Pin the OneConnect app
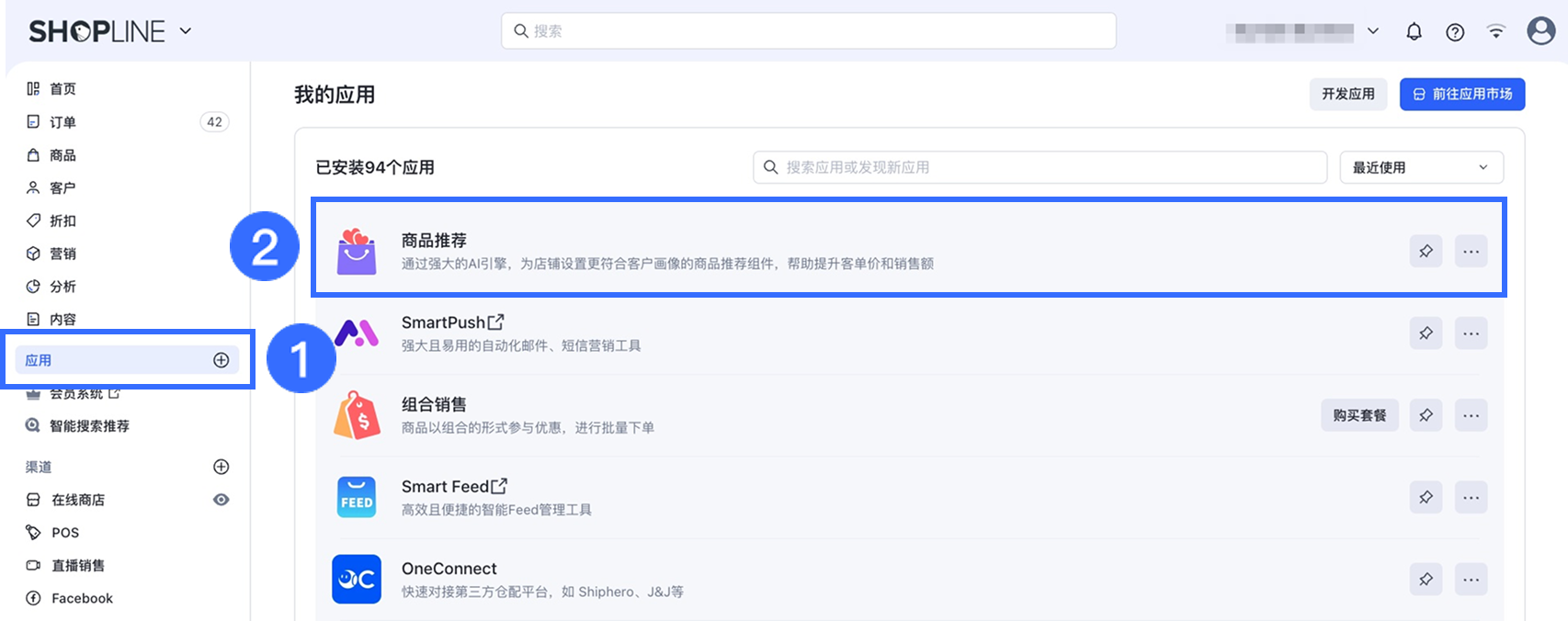 (1426, 579)
